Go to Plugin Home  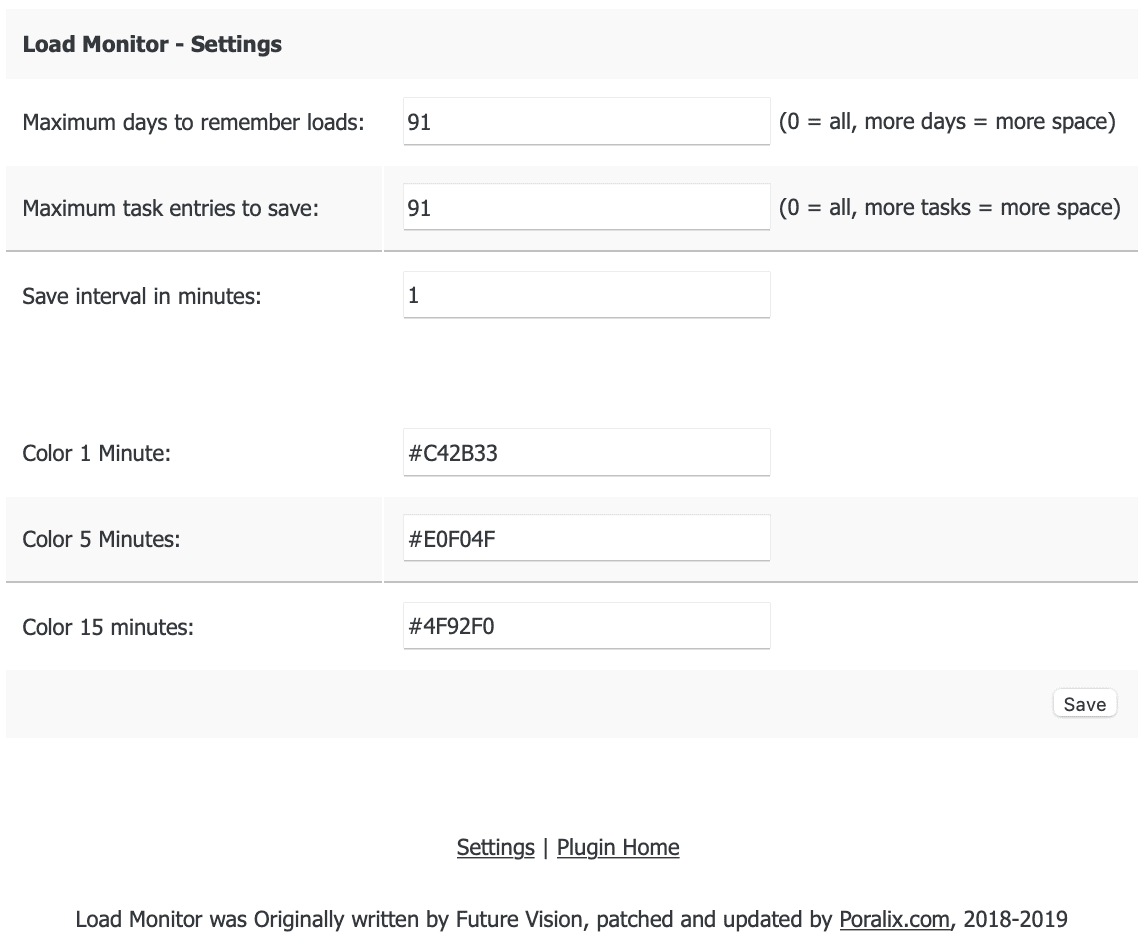(617, 847)
